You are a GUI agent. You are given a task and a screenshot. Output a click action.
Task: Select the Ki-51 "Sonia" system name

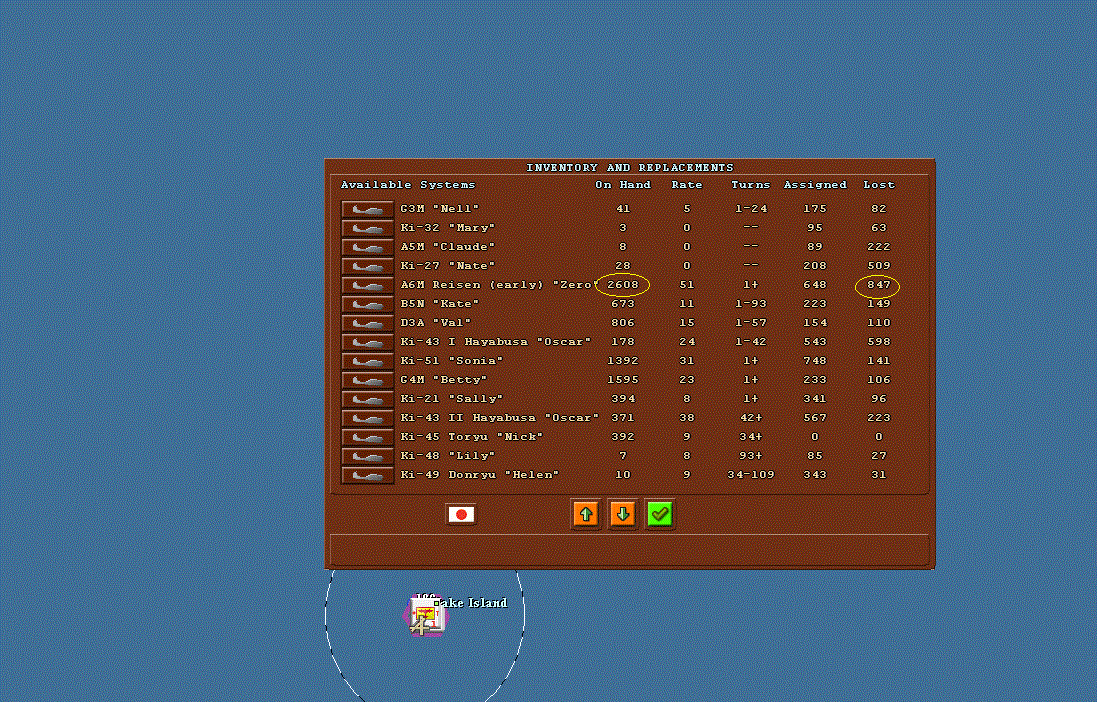point(452,360)
